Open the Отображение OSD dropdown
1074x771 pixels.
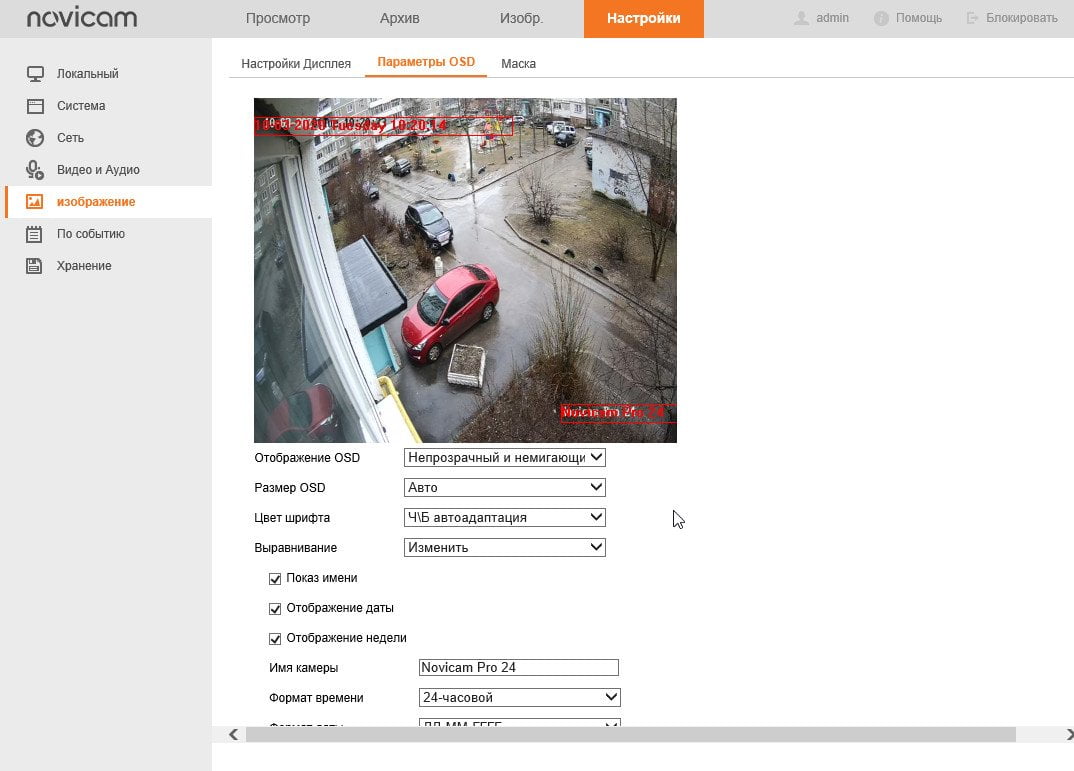click(505, 457)
